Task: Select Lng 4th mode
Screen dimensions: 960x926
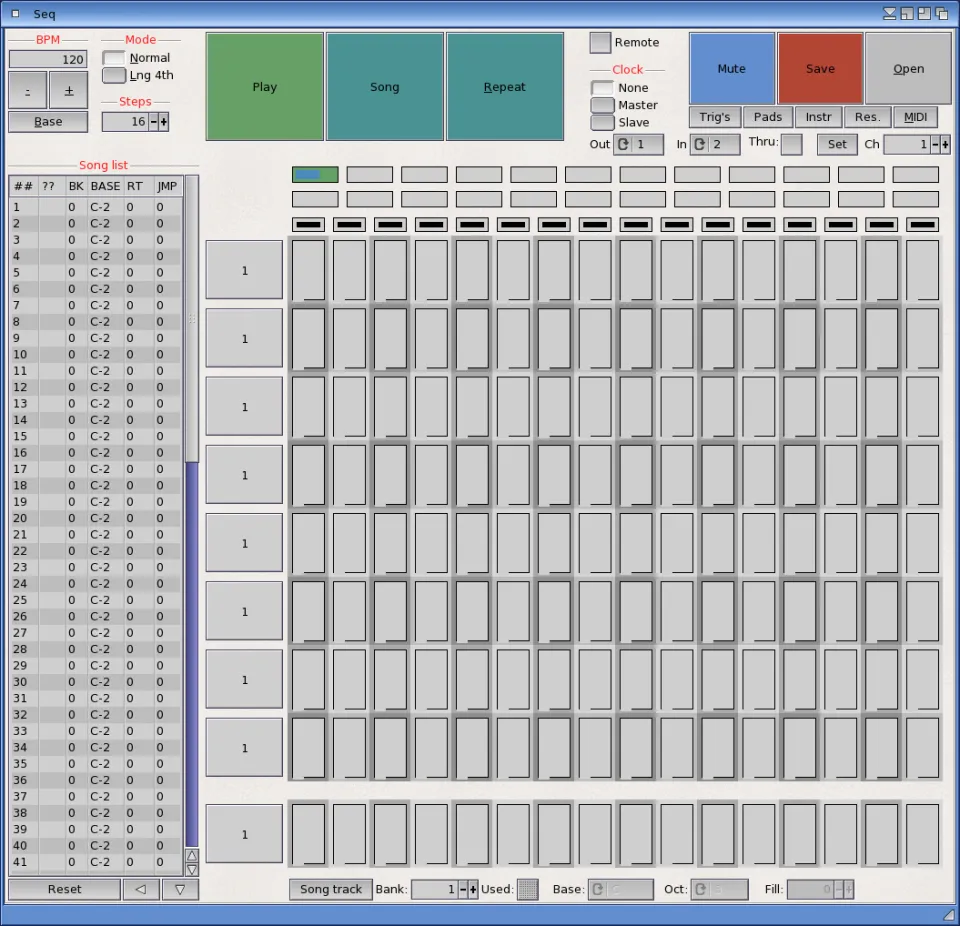Action: pos(115,75)
